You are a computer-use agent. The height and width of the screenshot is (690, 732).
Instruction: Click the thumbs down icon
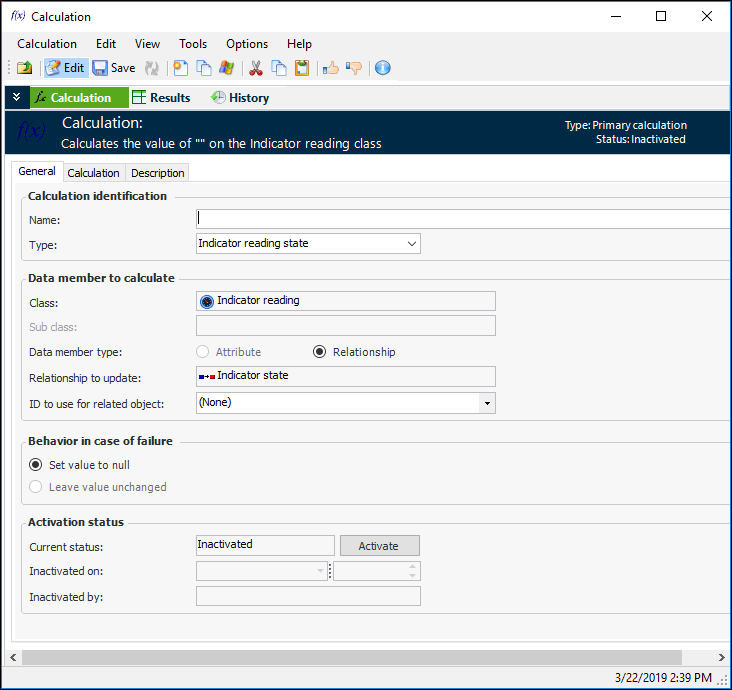click(354, 68)
